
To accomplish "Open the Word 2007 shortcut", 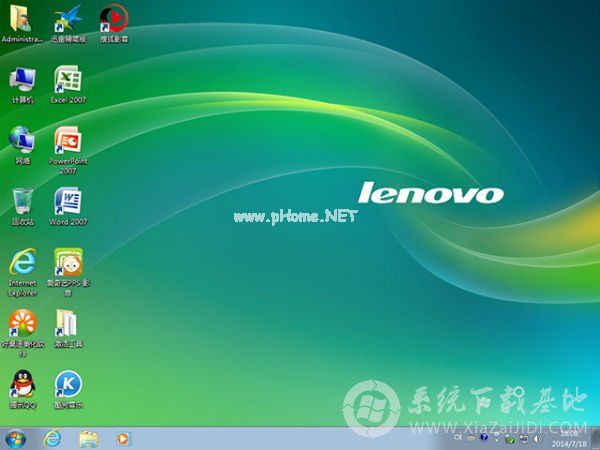I will [68, 207].
